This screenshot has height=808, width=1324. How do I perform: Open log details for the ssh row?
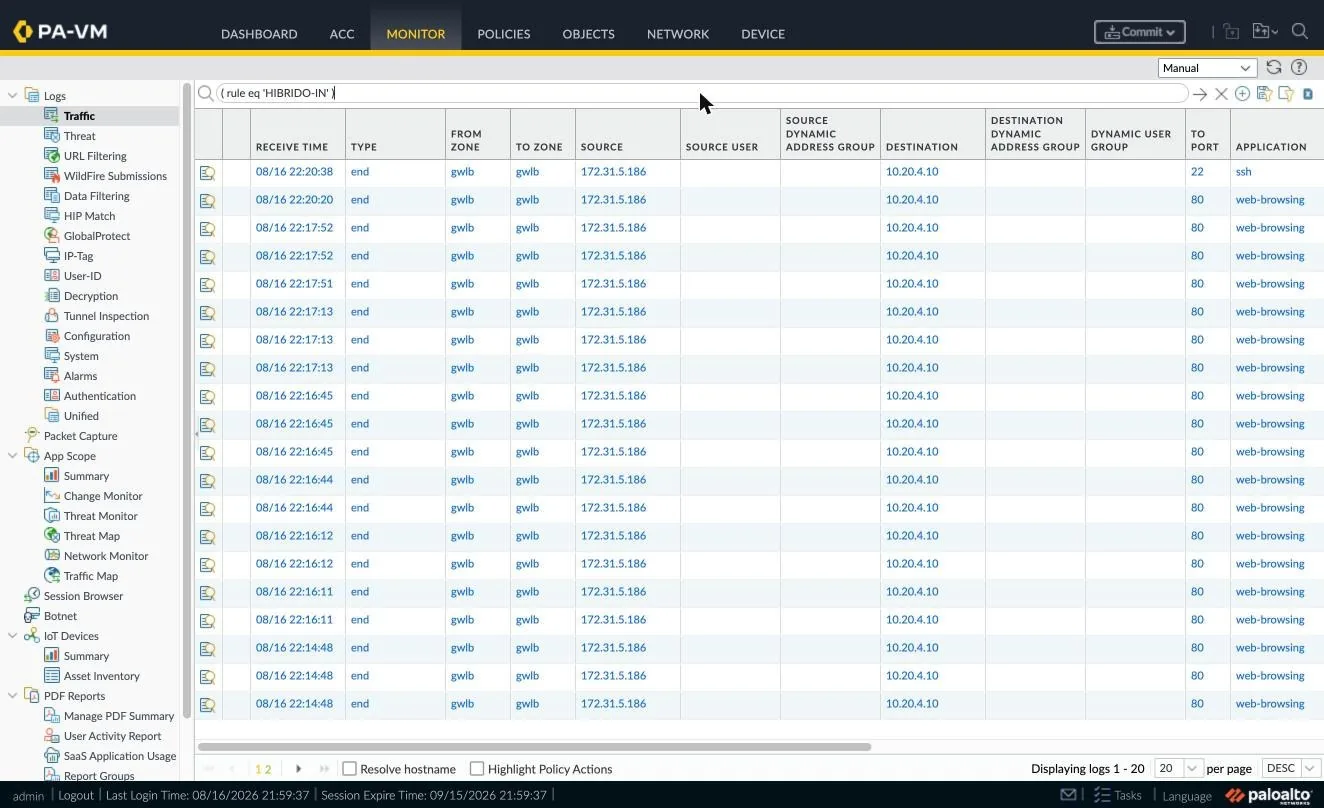[x=207, y=173]
